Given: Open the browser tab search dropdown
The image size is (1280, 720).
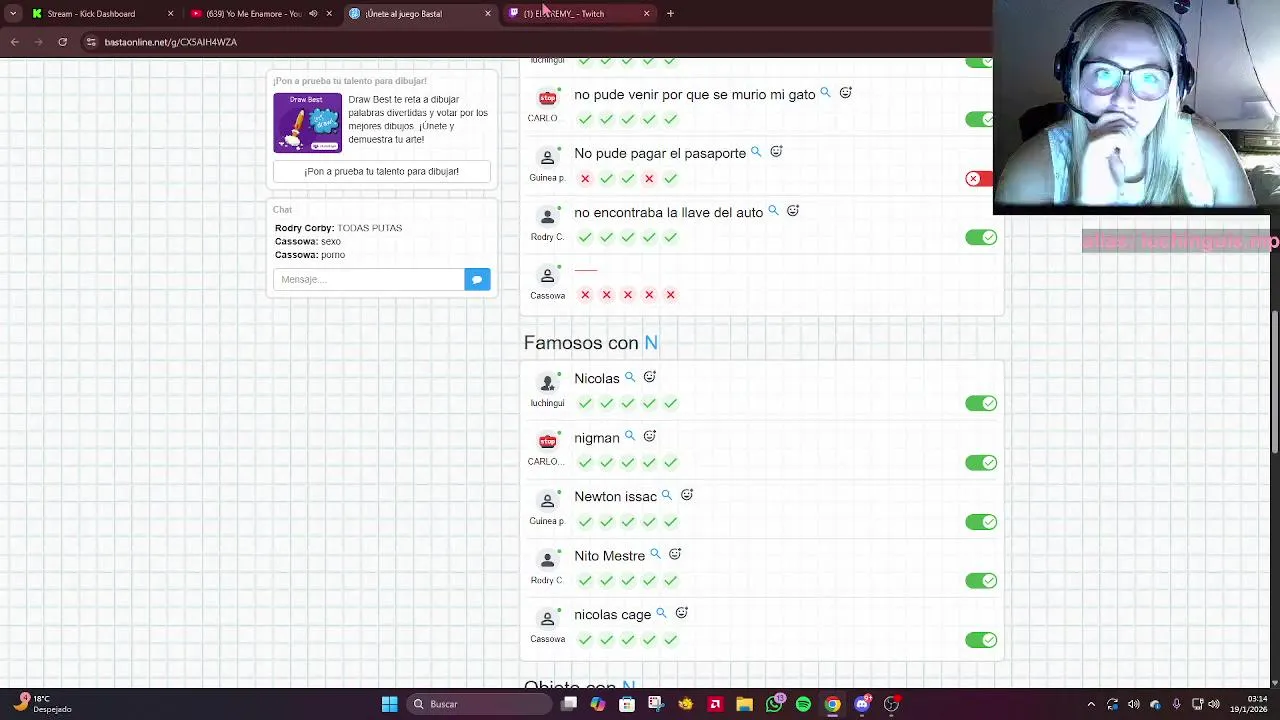Looking at the screenshot, I should point(13,14).
